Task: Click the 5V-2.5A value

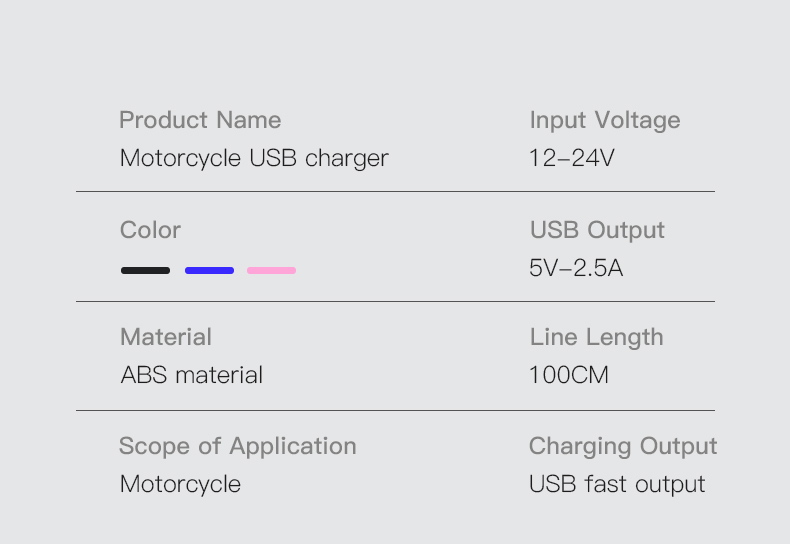Action: (x=576, y=268)
